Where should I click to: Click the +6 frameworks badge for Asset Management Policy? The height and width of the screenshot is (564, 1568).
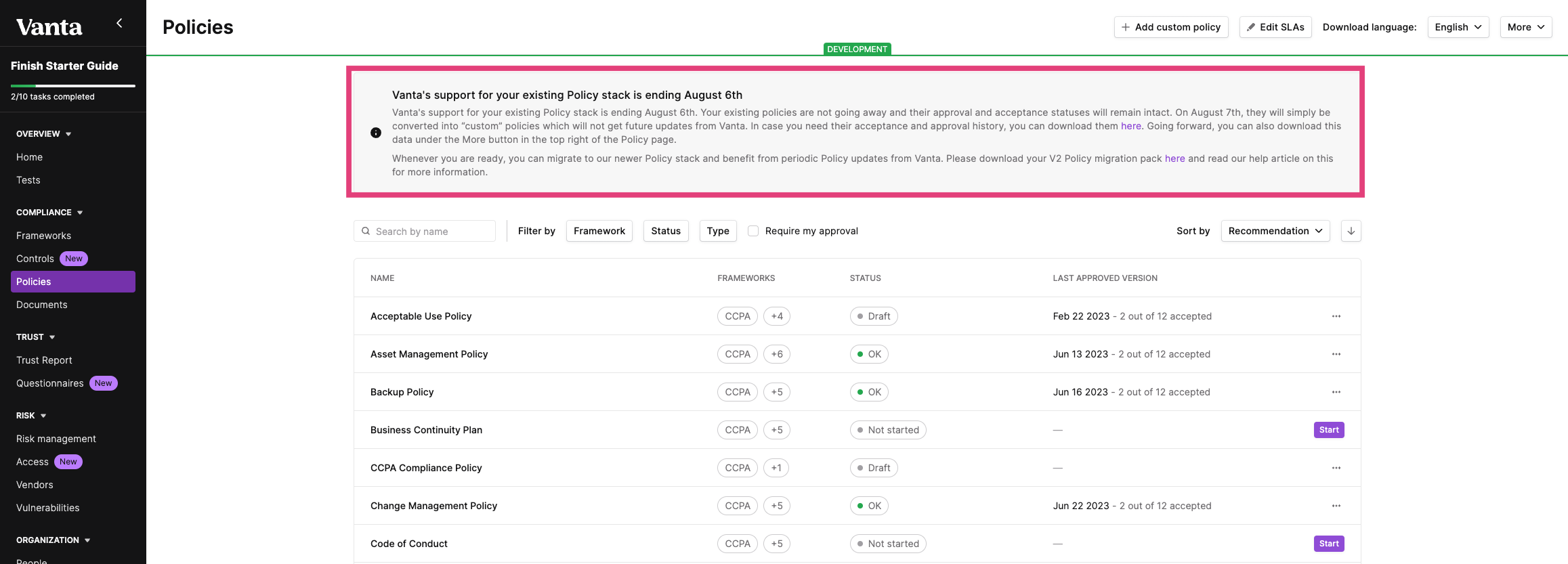[777, 354]
